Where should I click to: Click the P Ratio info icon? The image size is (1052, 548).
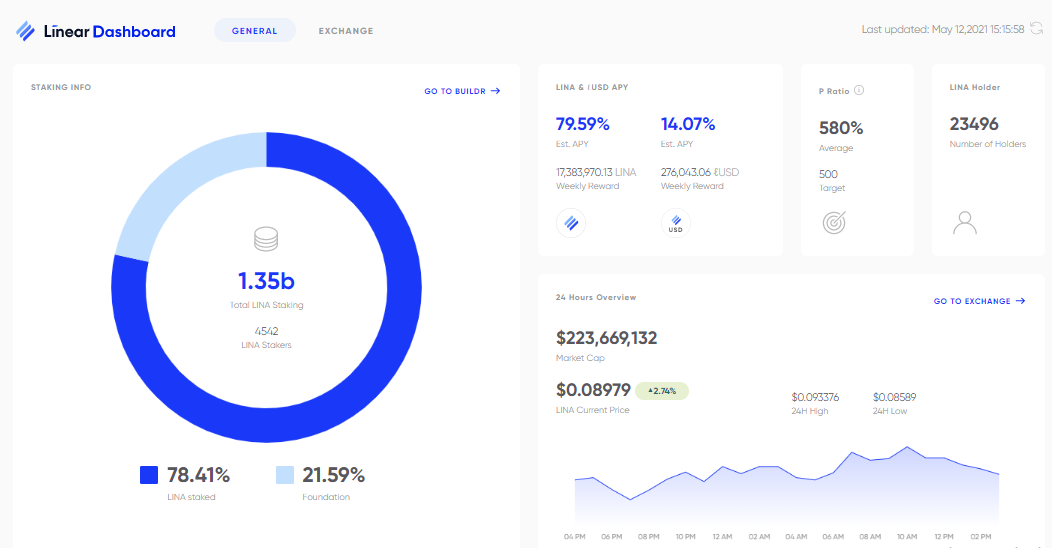859,90
